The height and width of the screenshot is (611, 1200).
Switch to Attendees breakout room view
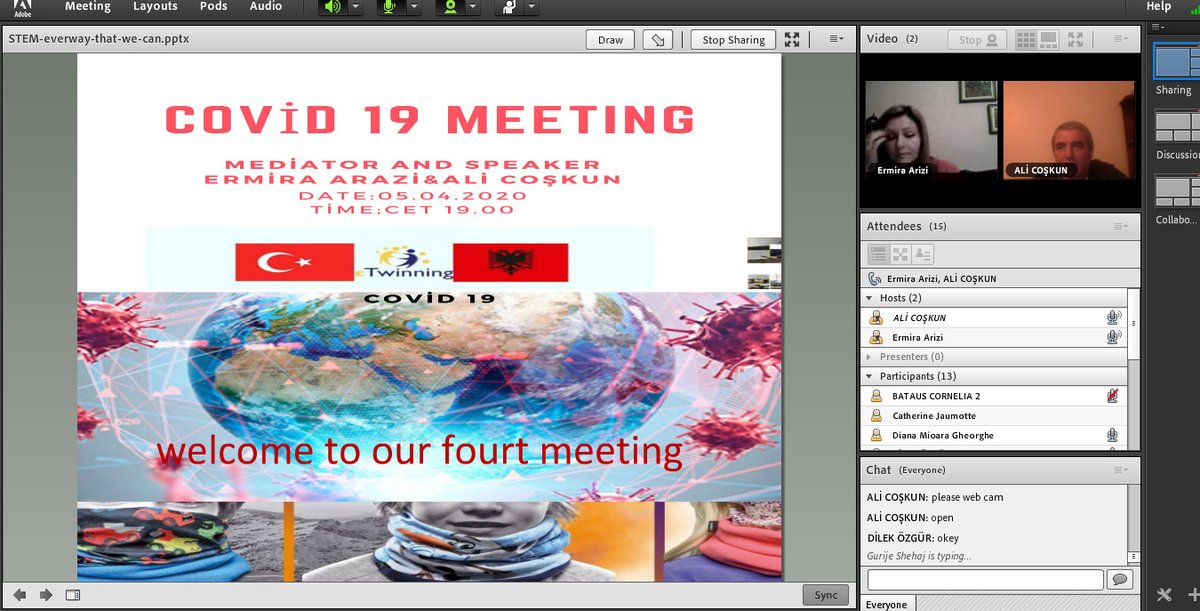[x=900, y=254]
